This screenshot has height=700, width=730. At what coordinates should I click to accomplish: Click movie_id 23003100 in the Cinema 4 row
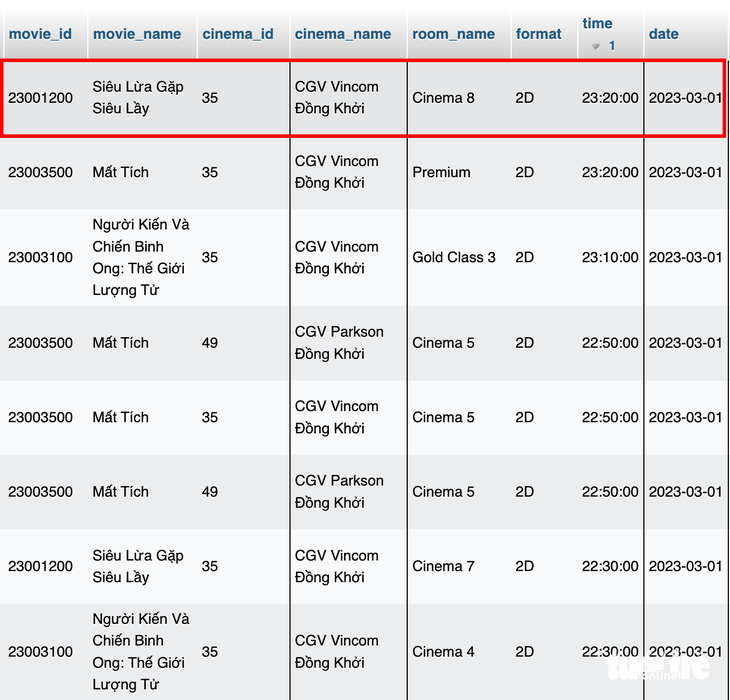click(x=41, y=652)
